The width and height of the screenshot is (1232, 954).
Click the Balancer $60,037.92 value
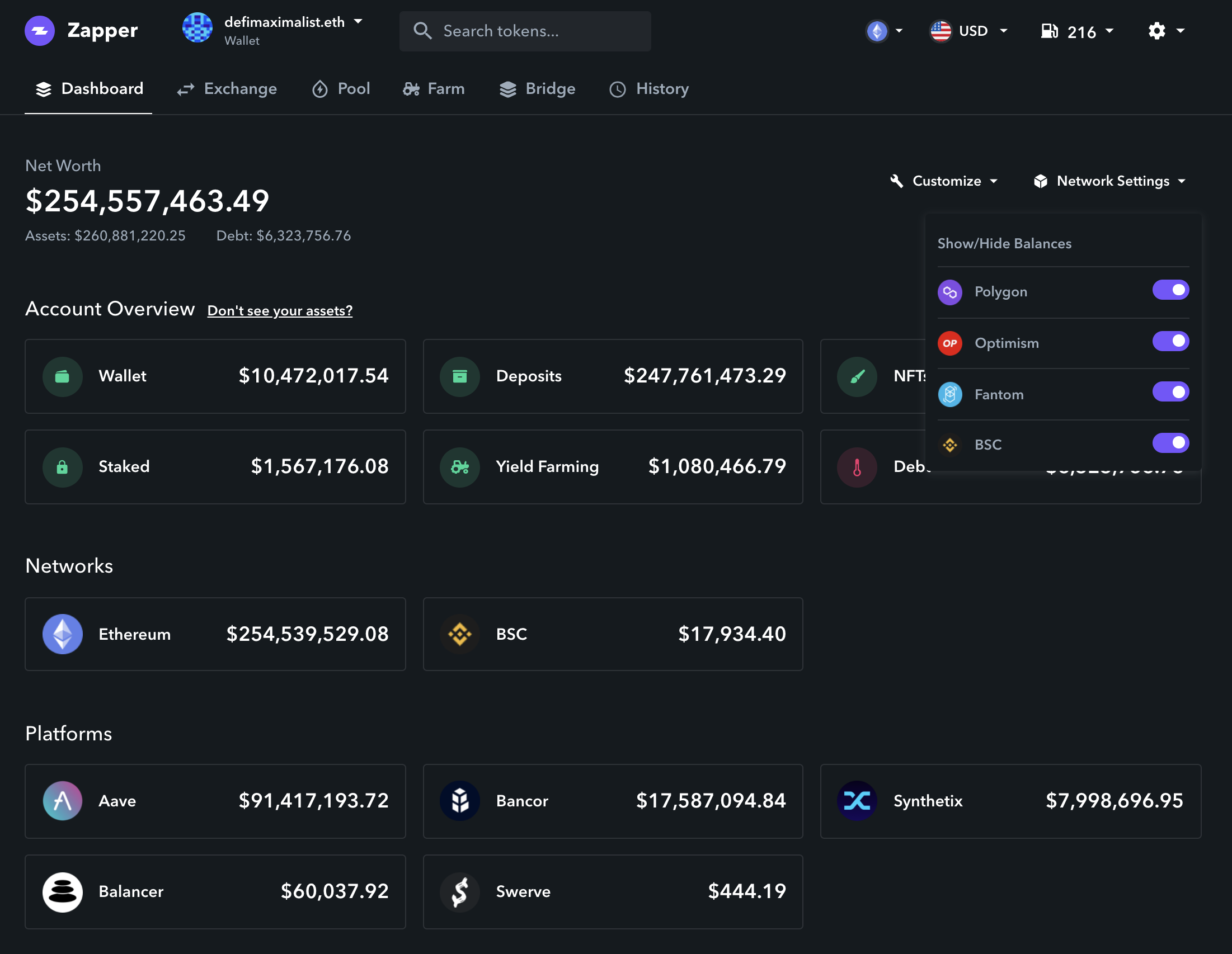[335, 892]
